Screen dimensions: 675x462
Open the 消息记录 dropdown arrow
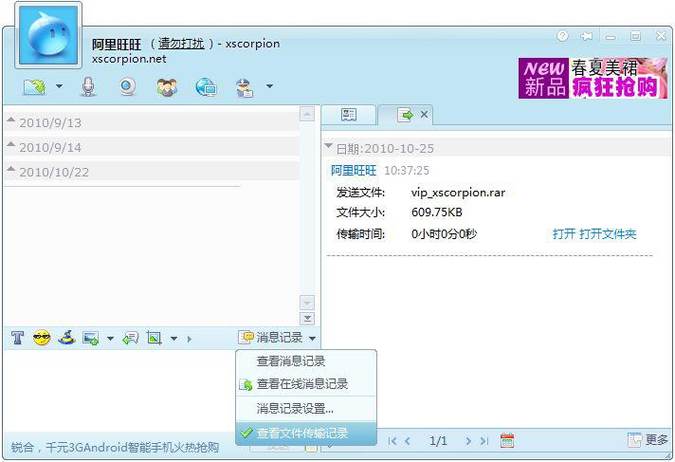pyautogui.click(x=312, y=338)
